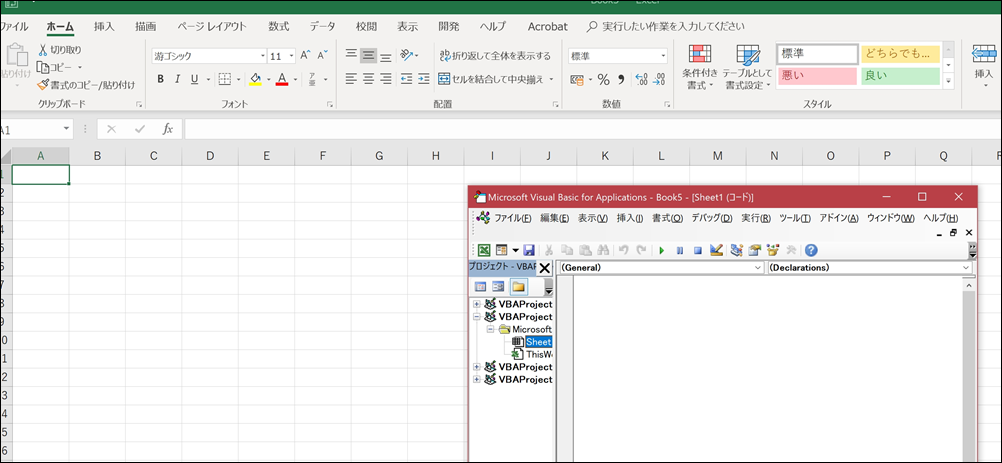This screenshot has width=1002, height=463.
Task: Open デバッグ(D) menu in VBA editor
Action: pyautogui.click(x=711, y=218)
